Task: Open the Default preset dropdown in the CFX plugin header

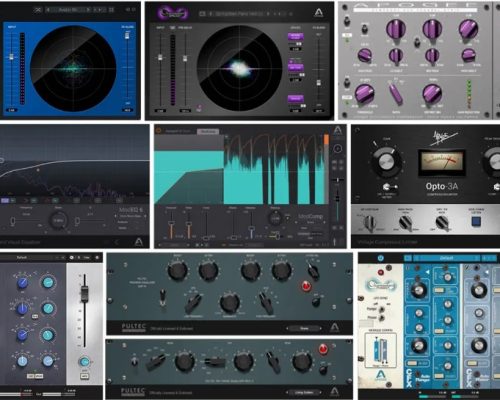Action: tap(447, 258)
